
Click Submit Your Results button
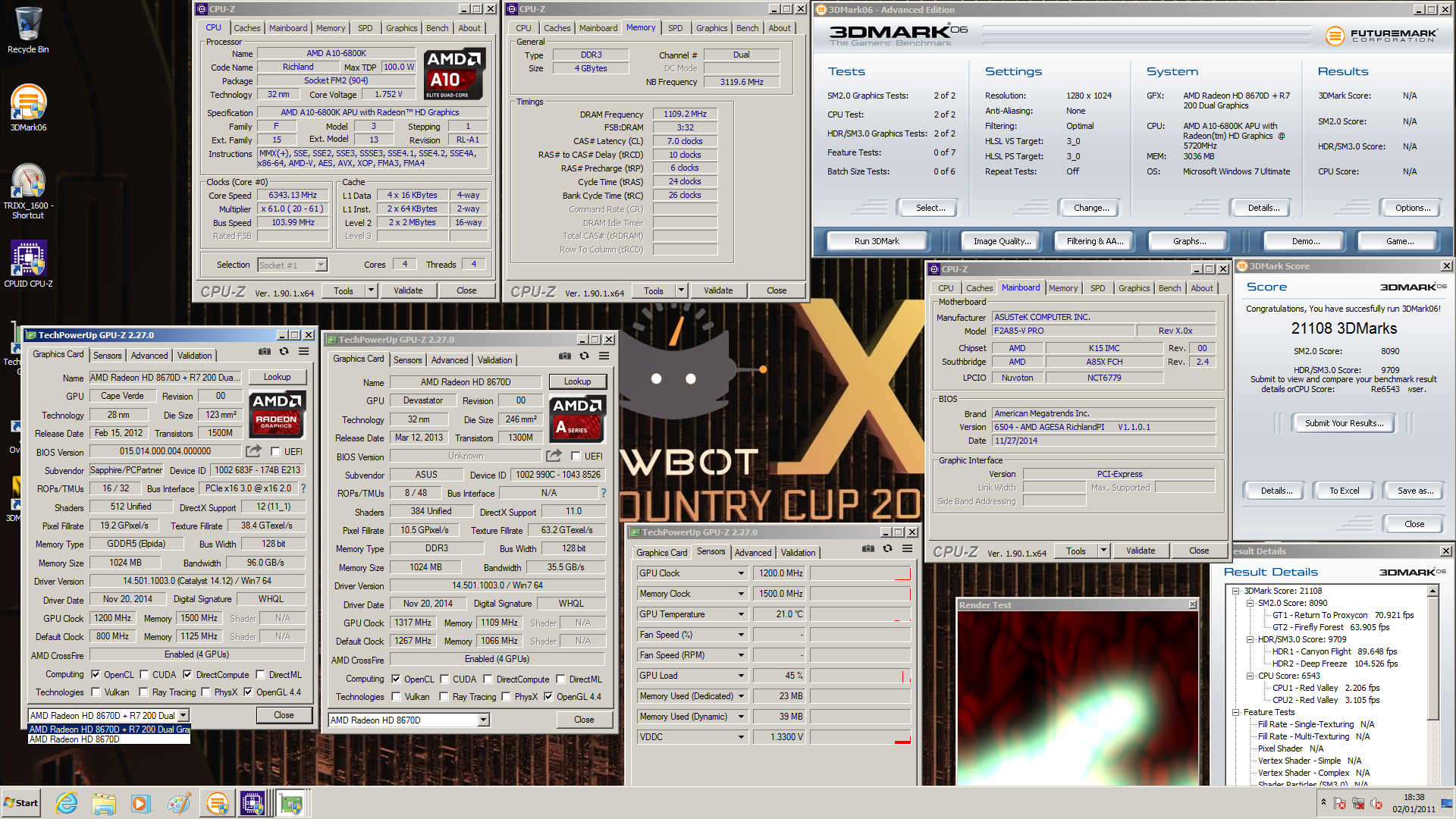tap(1344, 423)
